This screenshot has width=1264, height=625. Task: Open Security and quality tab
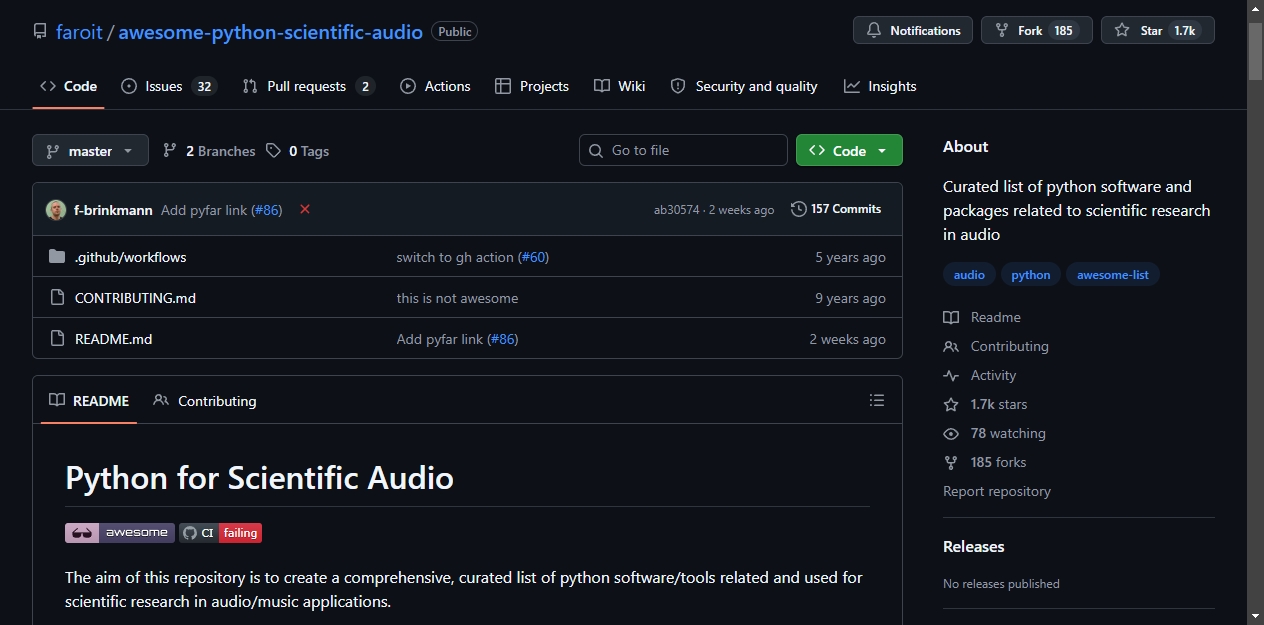point(744,86)
